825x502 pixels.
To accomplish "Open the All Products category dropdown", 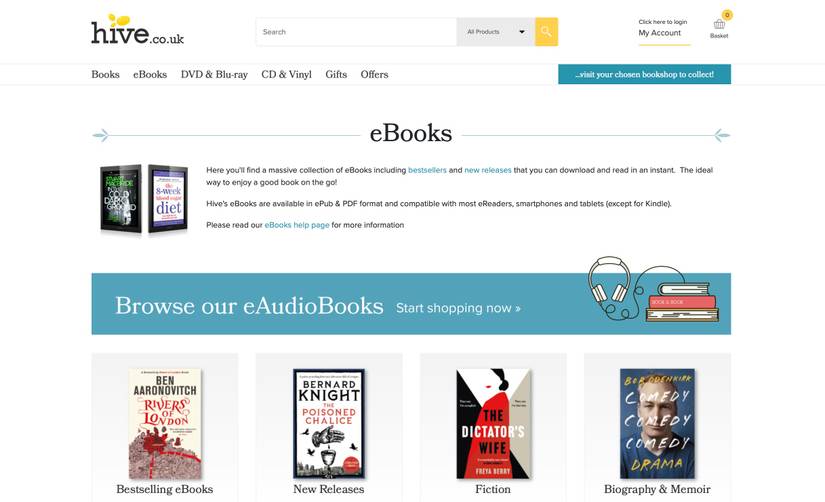I will 496,32.
